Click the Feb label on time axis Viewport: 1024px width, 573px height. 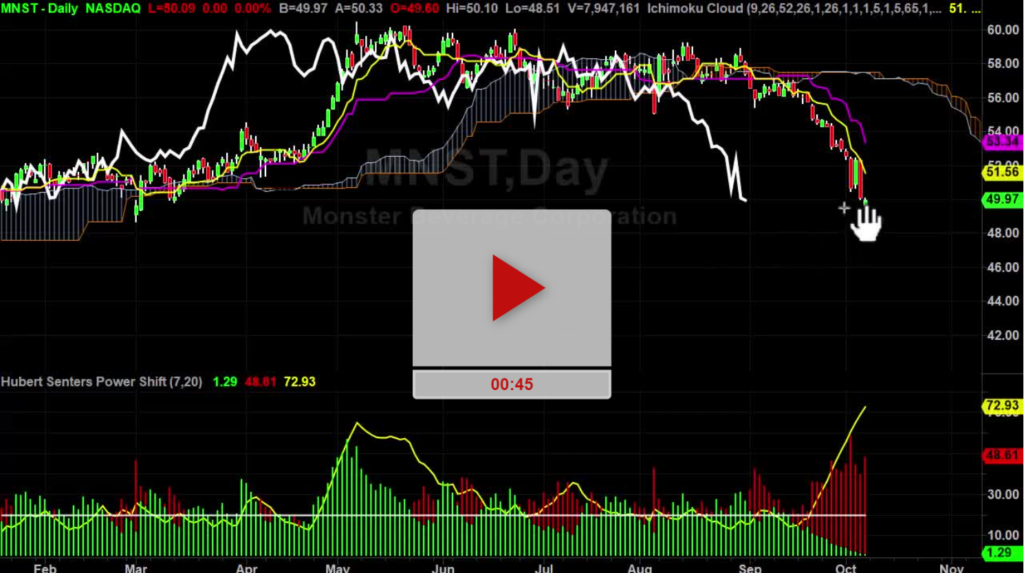click(43, 566)
